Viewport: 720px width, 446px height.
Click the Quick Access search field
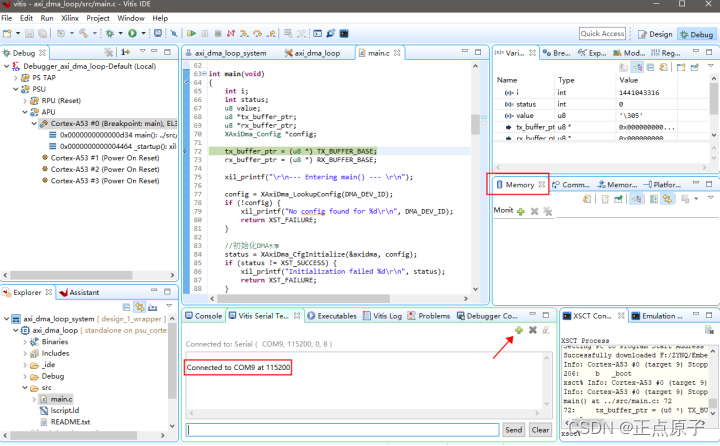click(x=602, y=34)
